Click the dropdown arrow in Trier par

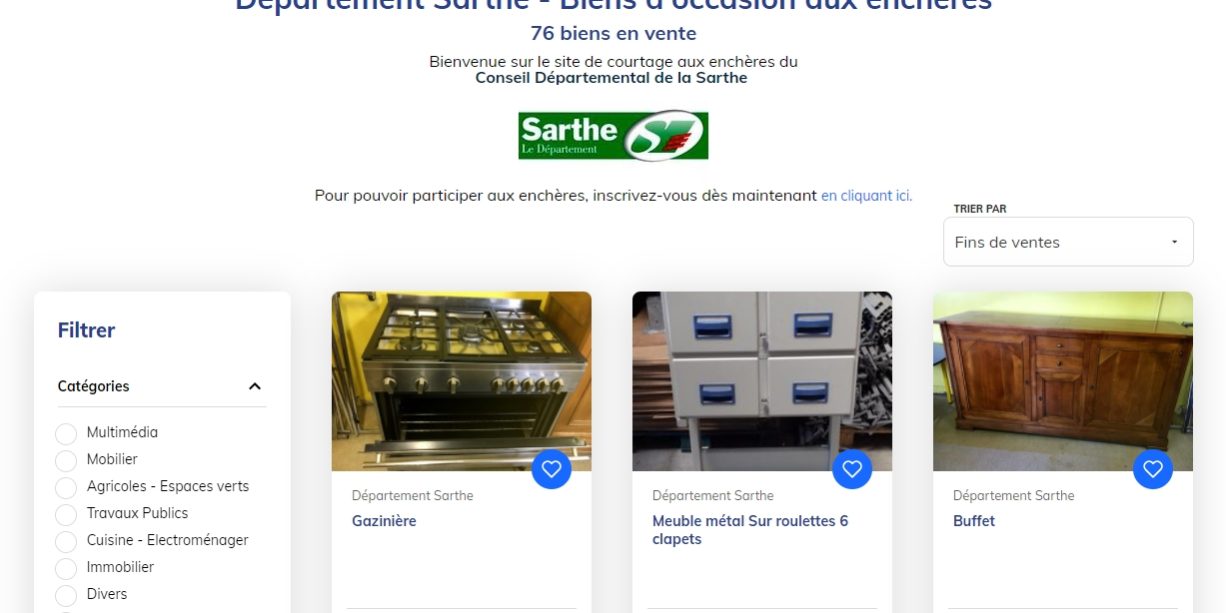pyautogui.click(x=1174, y=242)
